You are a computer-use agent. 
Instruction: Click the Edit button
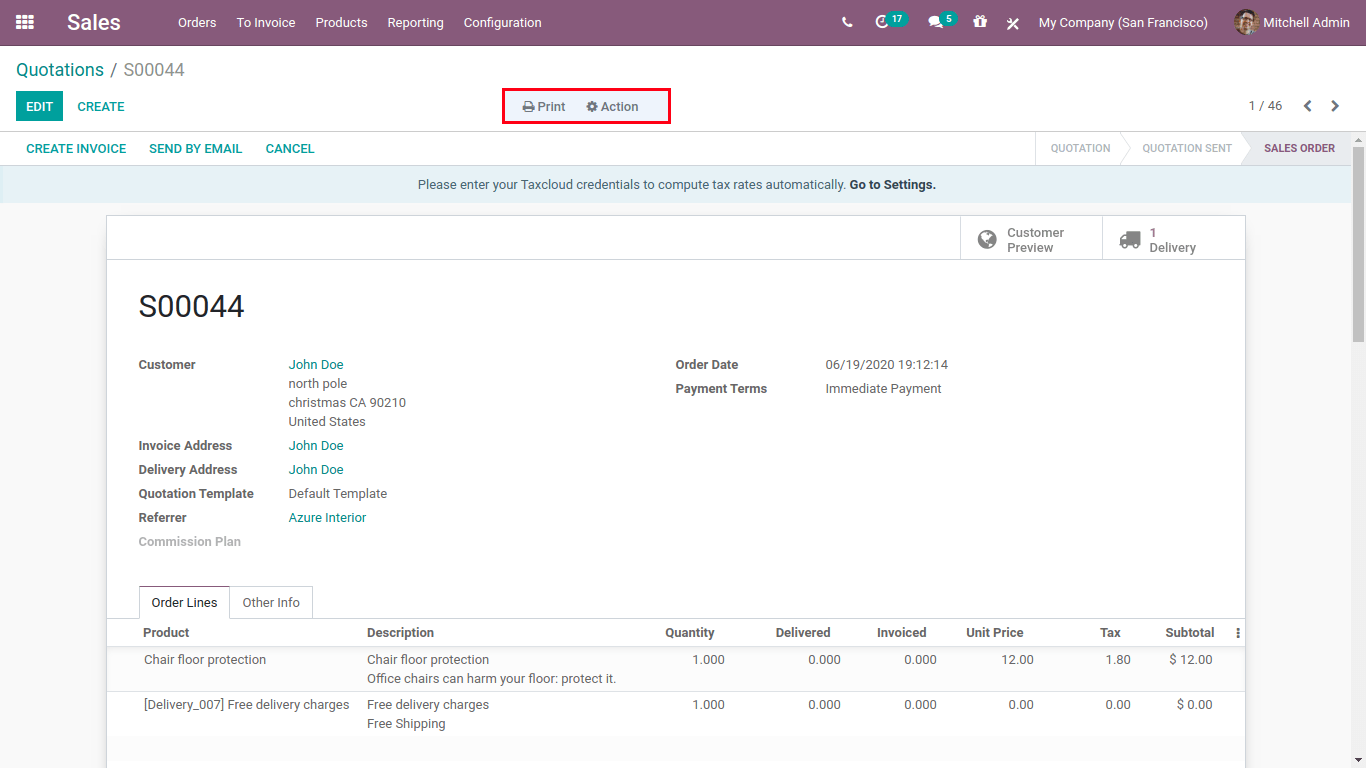pos(39,106)
